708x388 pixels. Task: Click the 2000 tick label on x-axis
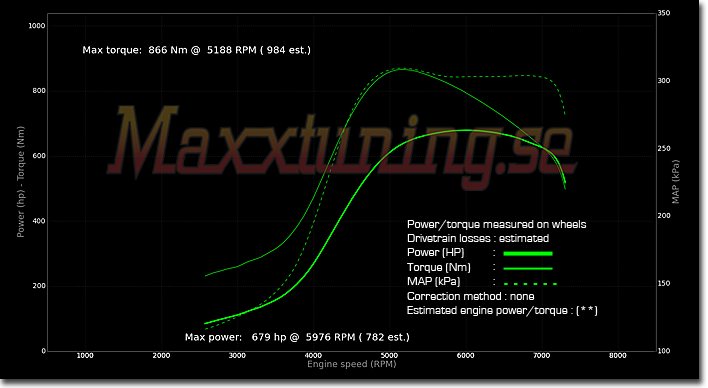[x=161, y=355]
